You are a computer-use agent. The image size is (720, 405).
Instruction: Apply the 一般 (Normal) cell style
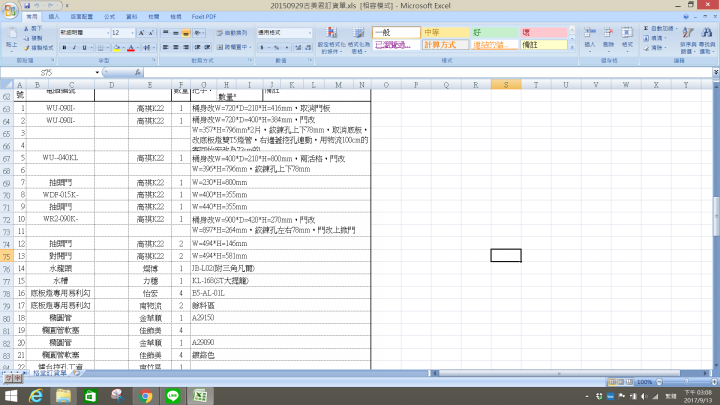[x=396, y=33]
